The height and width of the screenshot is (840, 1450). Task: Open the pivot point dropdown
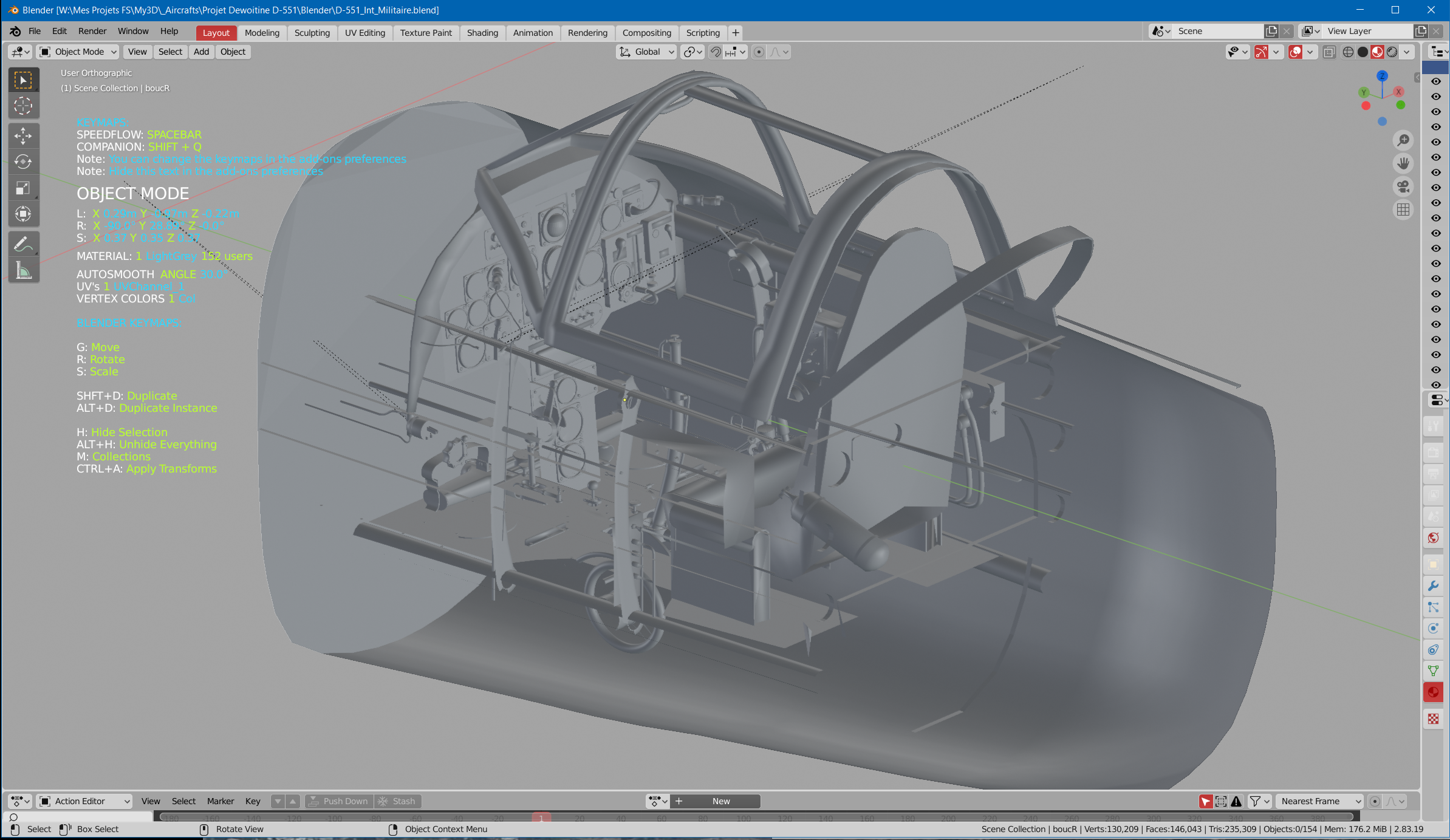tap(693, 52)
